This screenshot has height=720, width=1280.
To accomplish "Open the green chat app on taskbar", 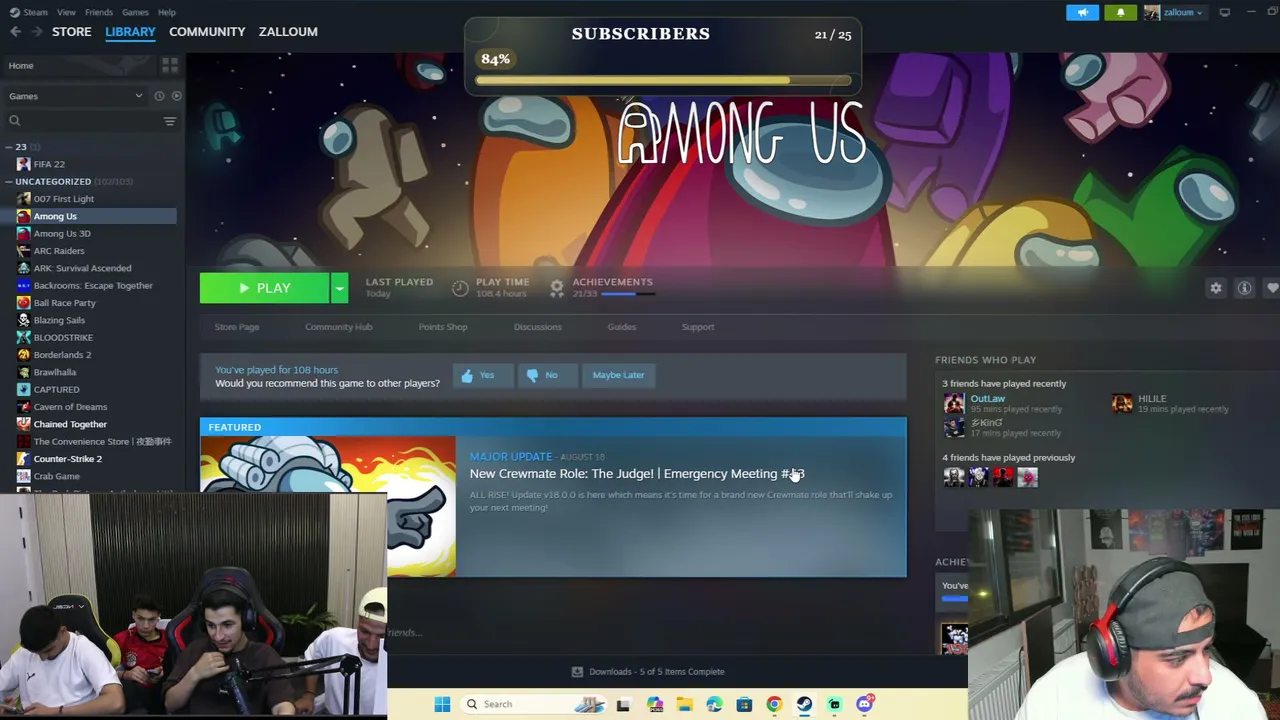I will click(834, 704).
